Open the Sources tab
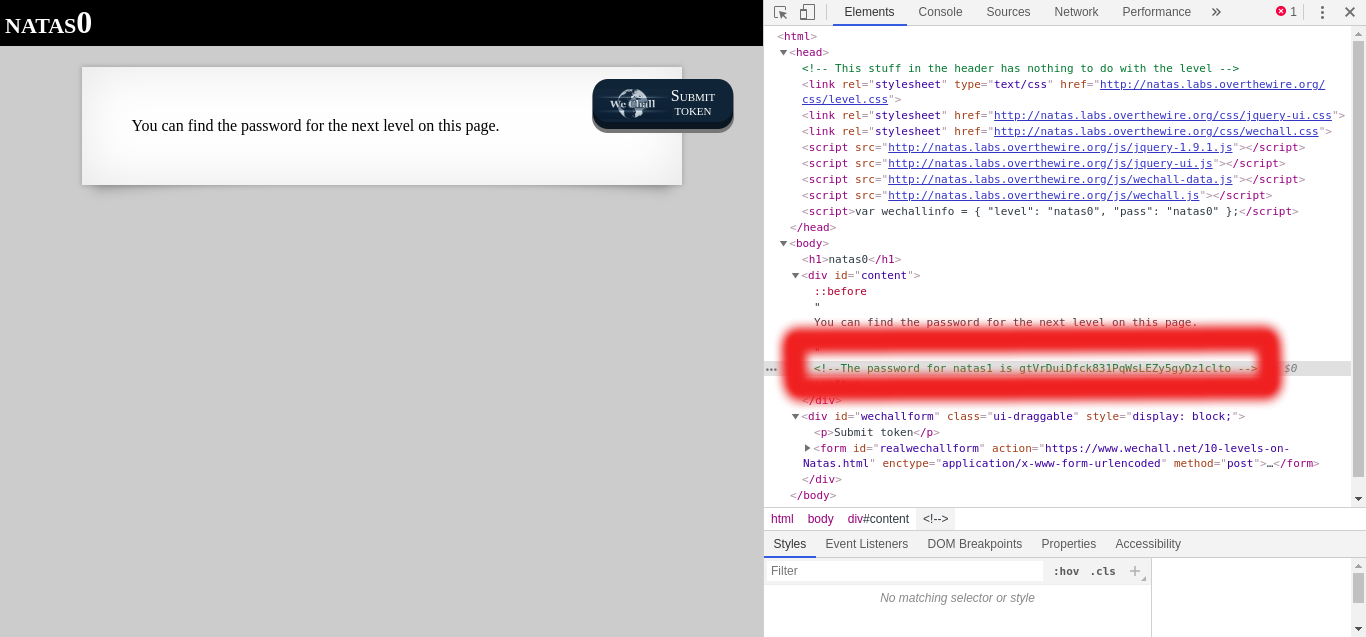Image resolution: width=1366 pixels, height=637 pixels. [x=1008, y=12]
